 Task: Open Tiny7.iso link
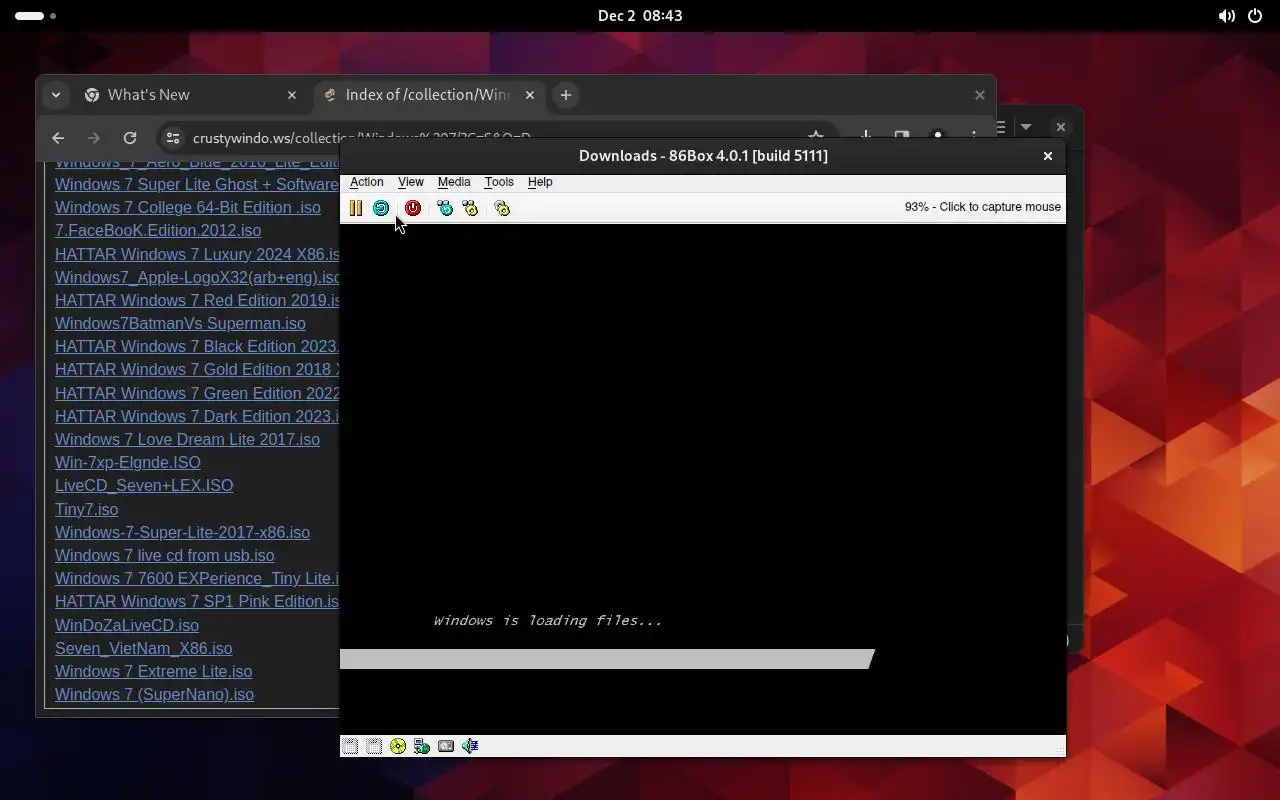[86, 509]
